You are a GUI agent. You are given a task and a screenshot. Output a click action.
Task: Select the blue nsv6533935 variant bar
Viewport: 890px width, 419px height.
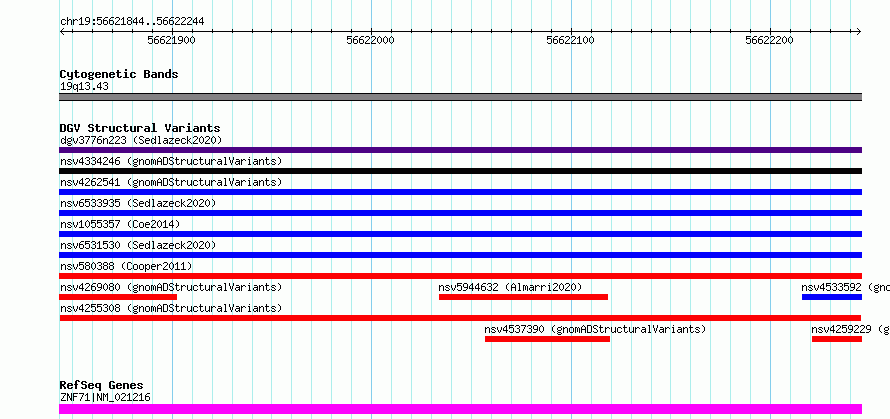[x=460, y=213]
